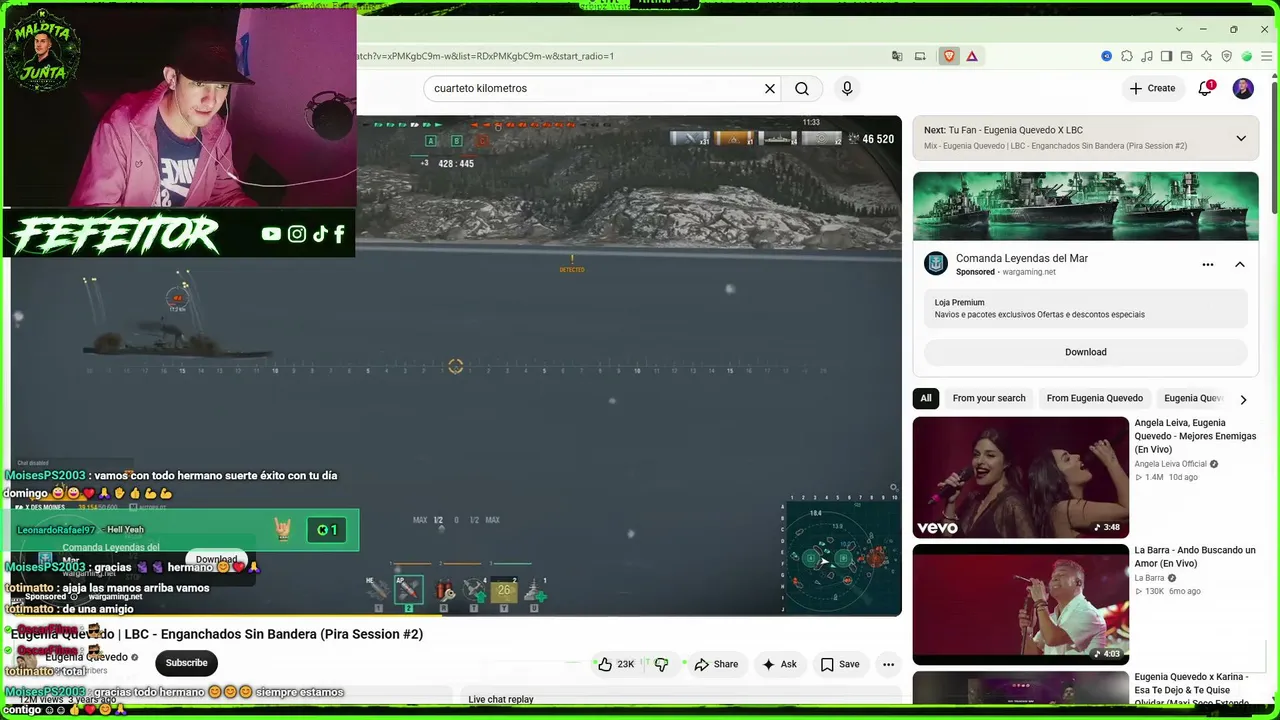Click the YouTube icon on stream overlay

(x=271, y=234)
